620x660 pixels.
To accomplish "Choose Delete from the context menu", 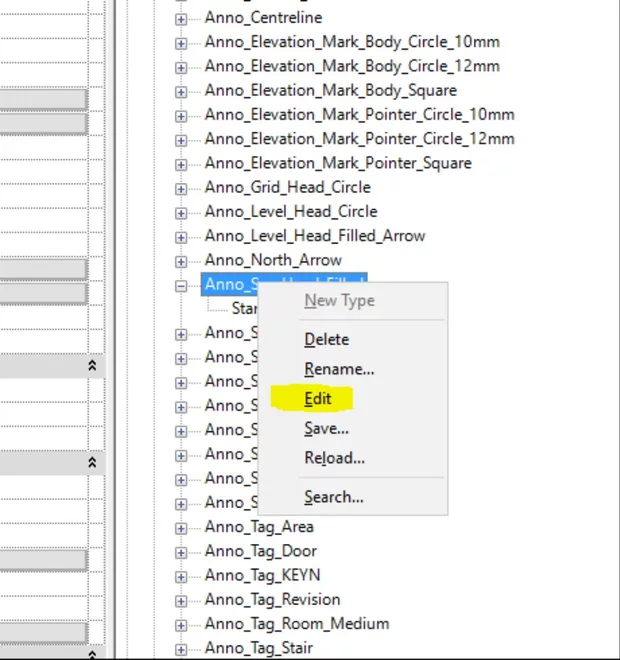I will (326, 339).
